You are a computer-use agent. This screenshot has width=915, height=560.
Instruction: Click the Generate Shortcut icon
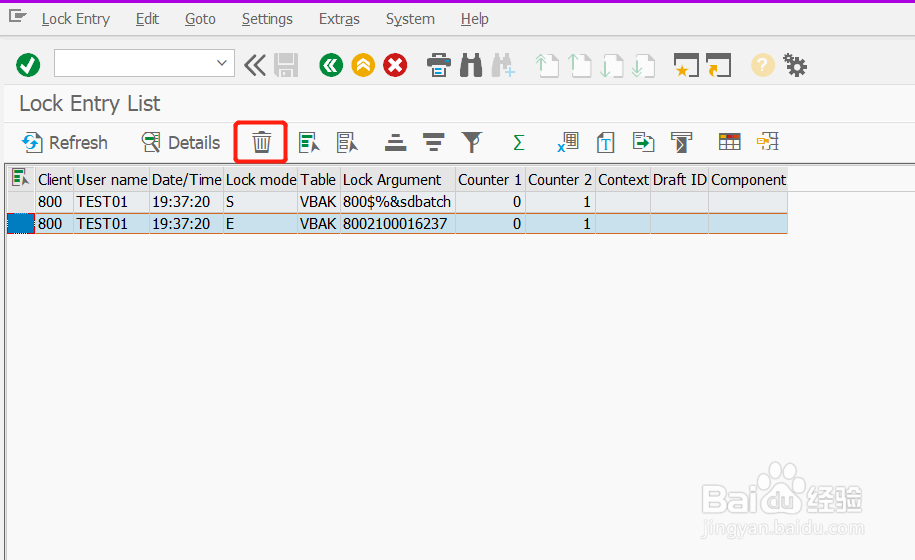click(718, 65)
